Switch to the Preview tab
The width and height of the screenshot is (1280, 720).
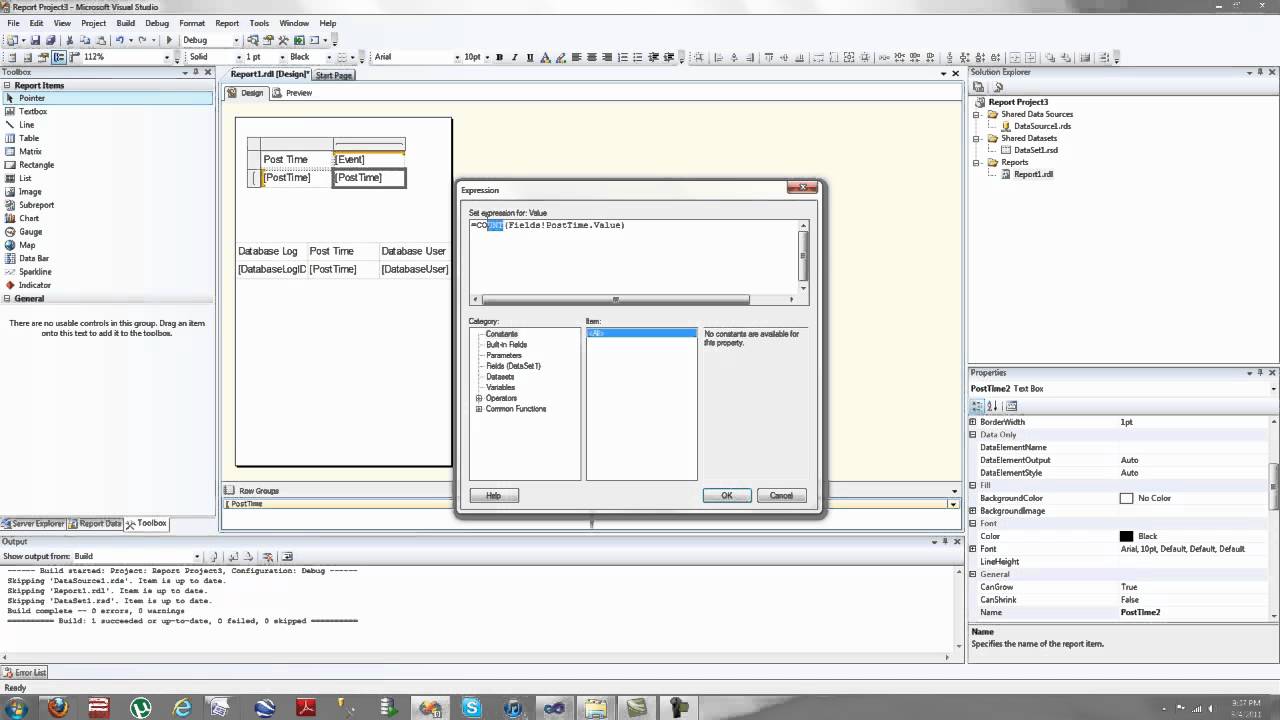coord(293,93)
